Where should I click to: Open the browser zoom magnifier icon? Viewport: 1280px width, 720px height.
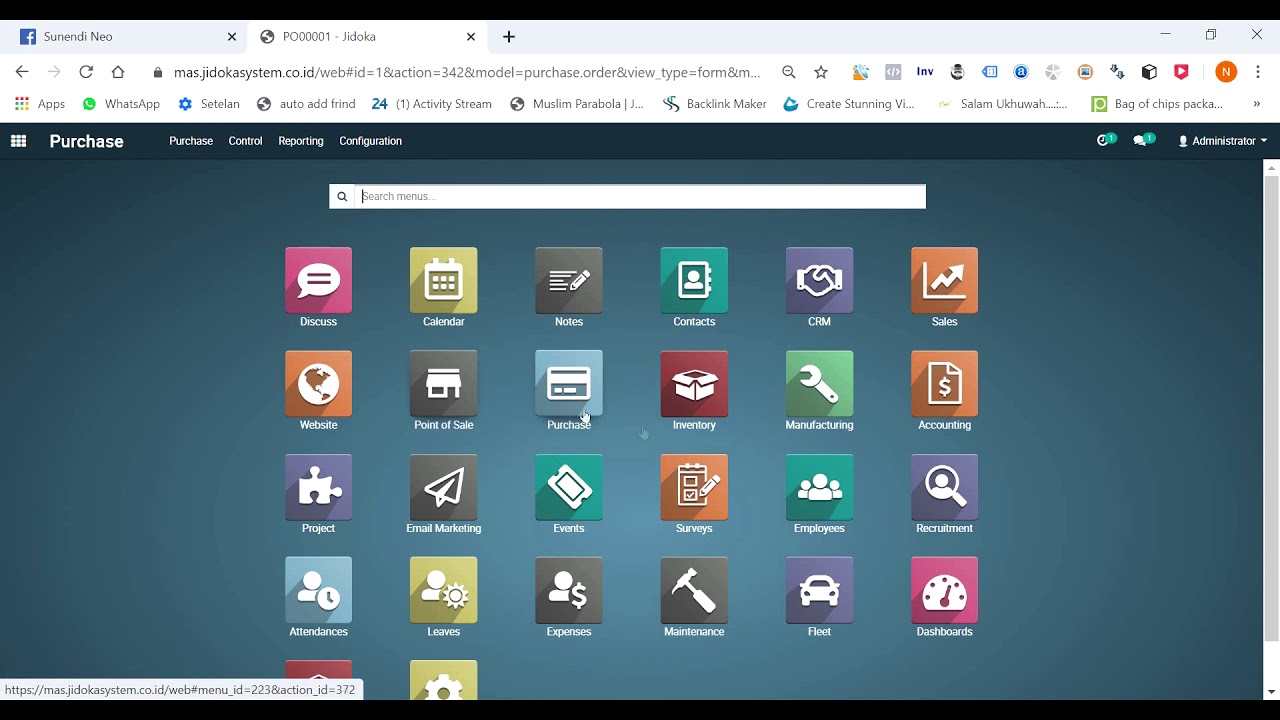click(x=789, y=72)
